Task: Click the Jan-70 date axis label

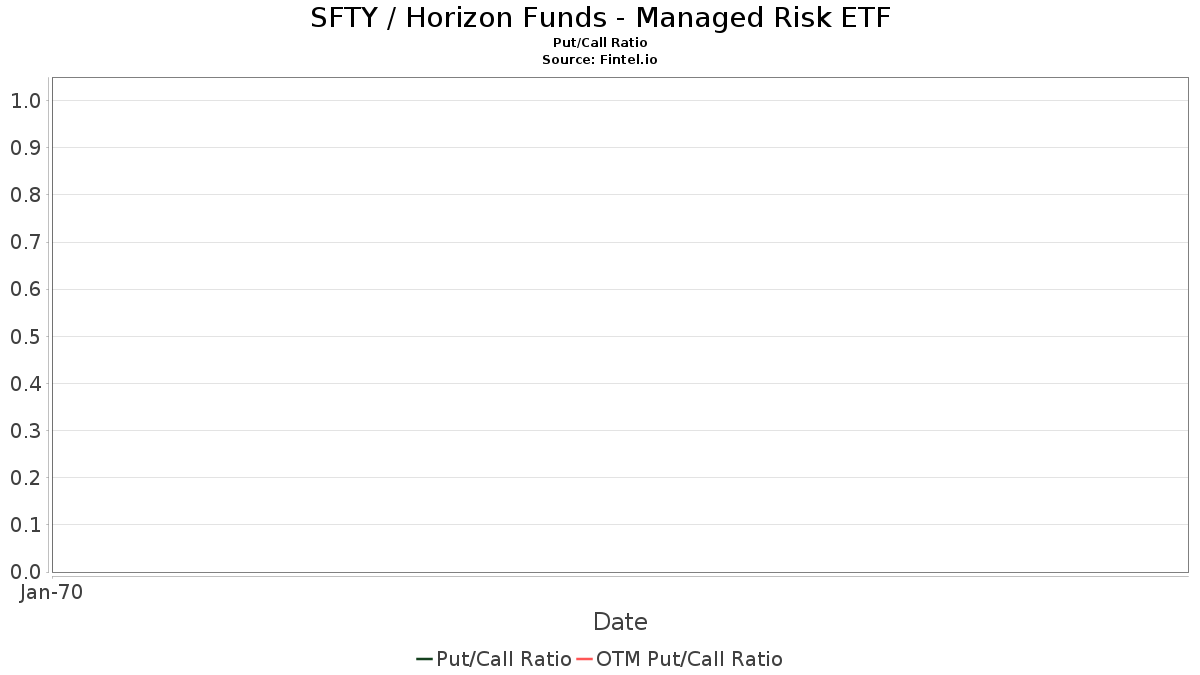Action: (52, 592)
